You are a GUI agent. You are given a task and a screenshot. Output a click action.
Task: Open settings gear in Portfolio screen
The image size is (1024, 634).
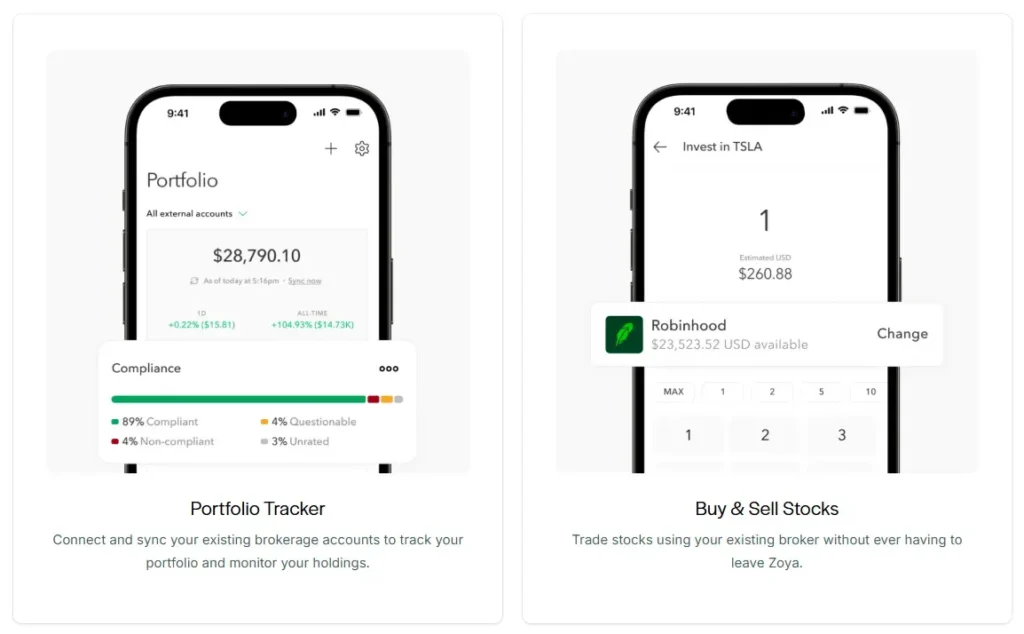click(362, 149)
